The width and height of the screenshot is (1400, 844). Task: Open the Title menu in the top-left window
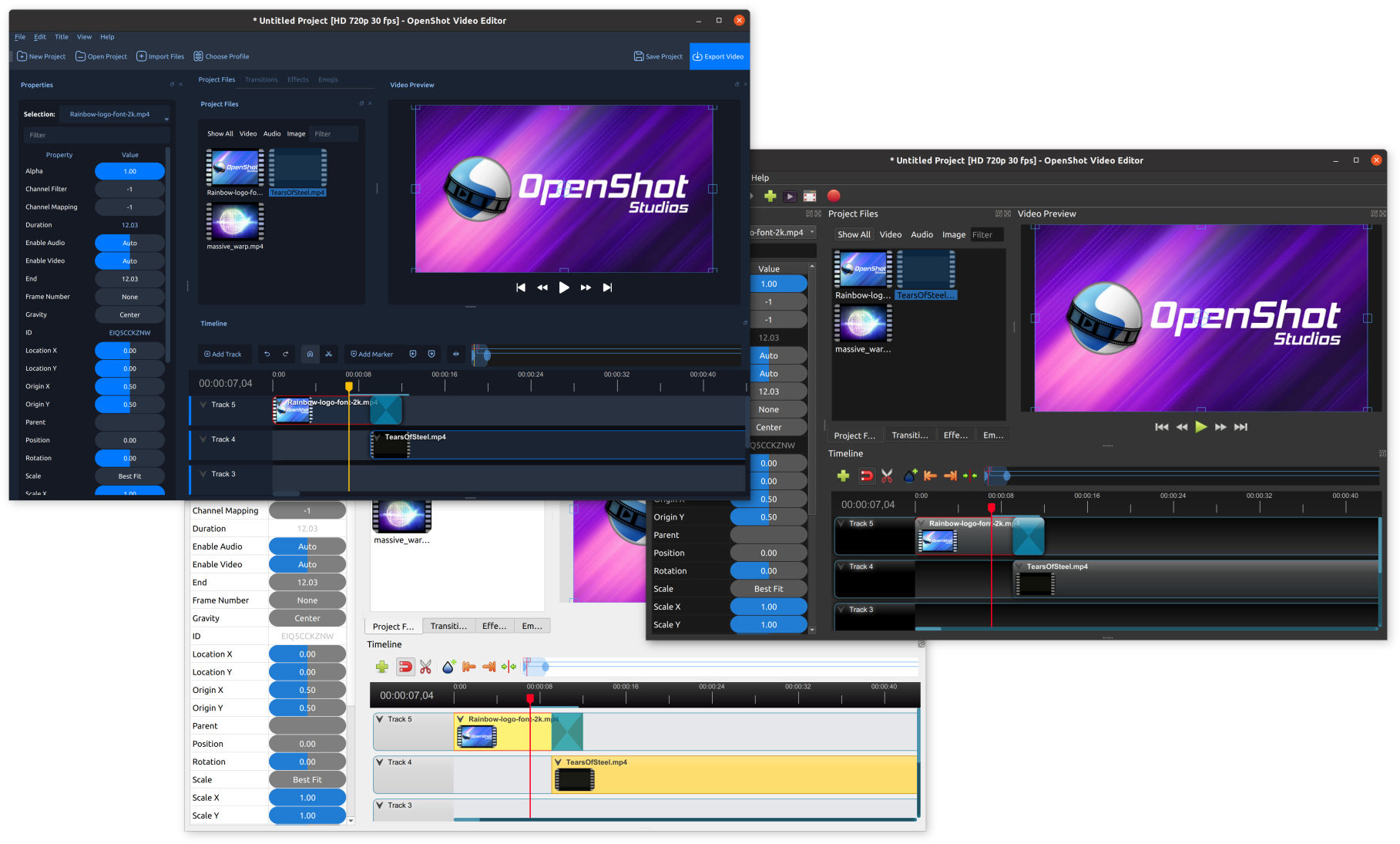coord(61,37)
